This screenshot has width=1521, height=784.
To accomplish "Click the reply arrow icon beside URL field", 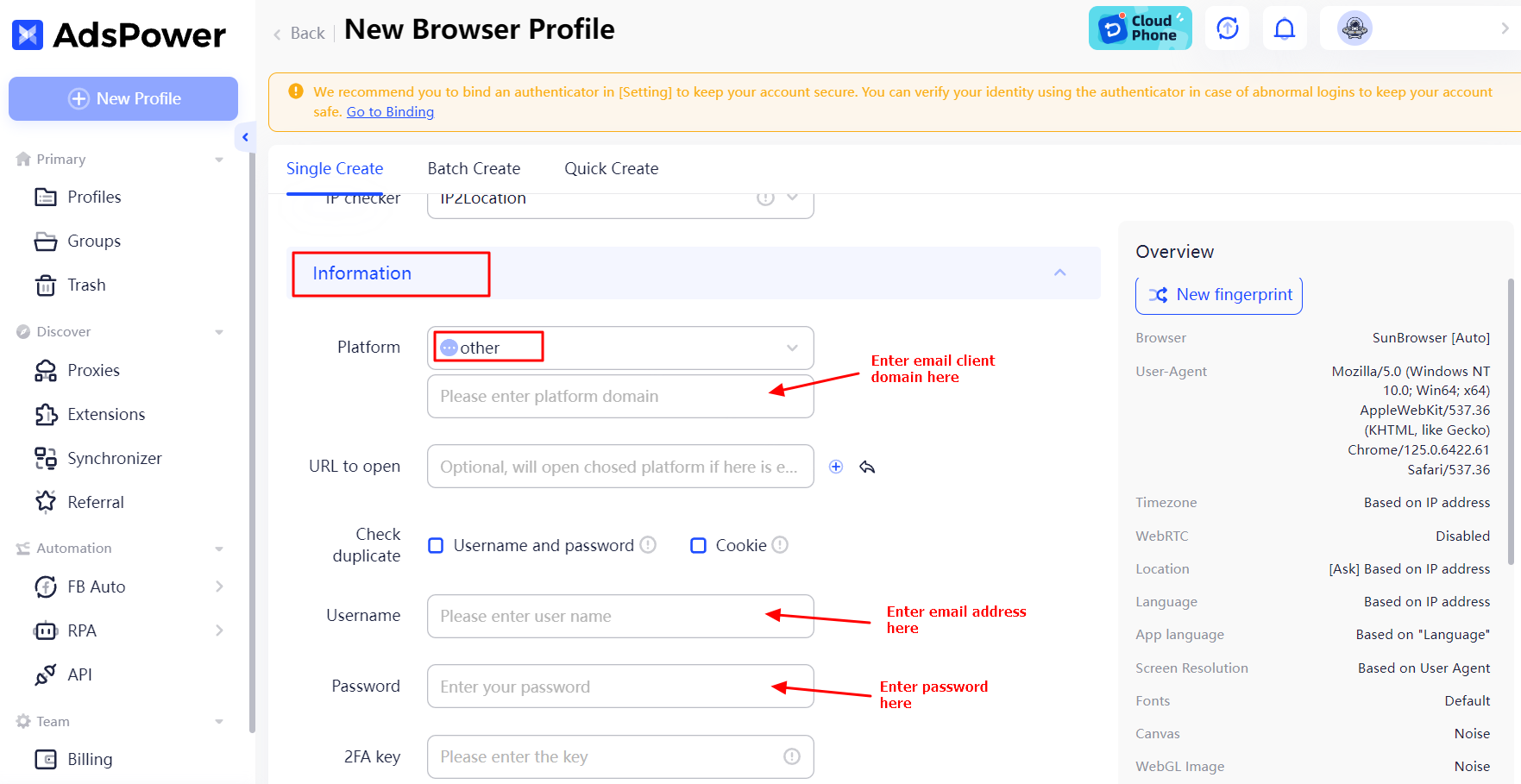I will [867, 467].
